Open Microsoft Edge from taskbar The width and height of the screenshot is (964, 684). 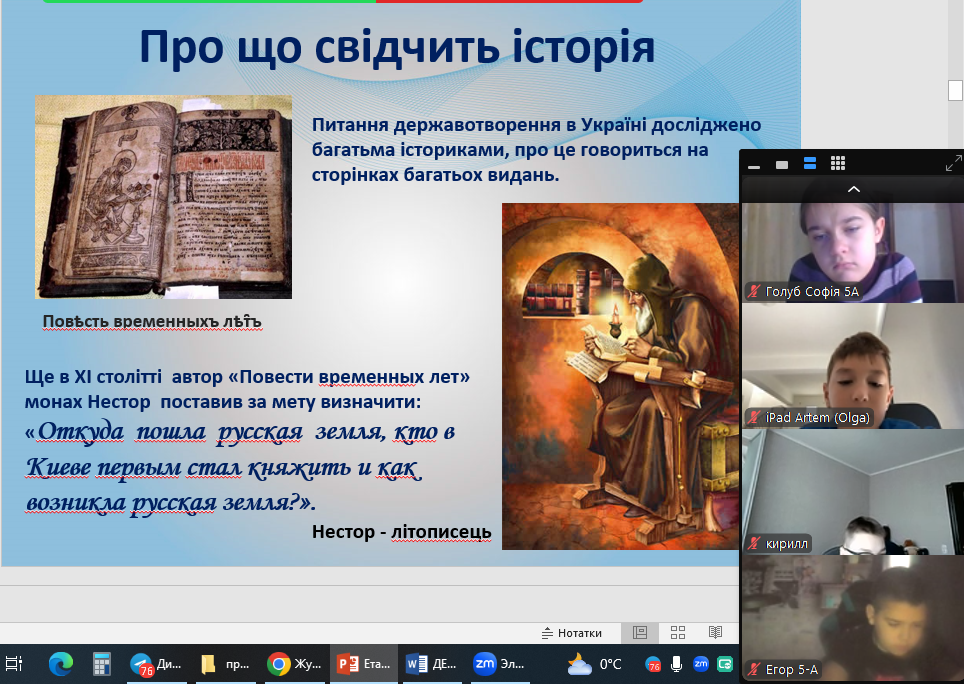(60, 664)
